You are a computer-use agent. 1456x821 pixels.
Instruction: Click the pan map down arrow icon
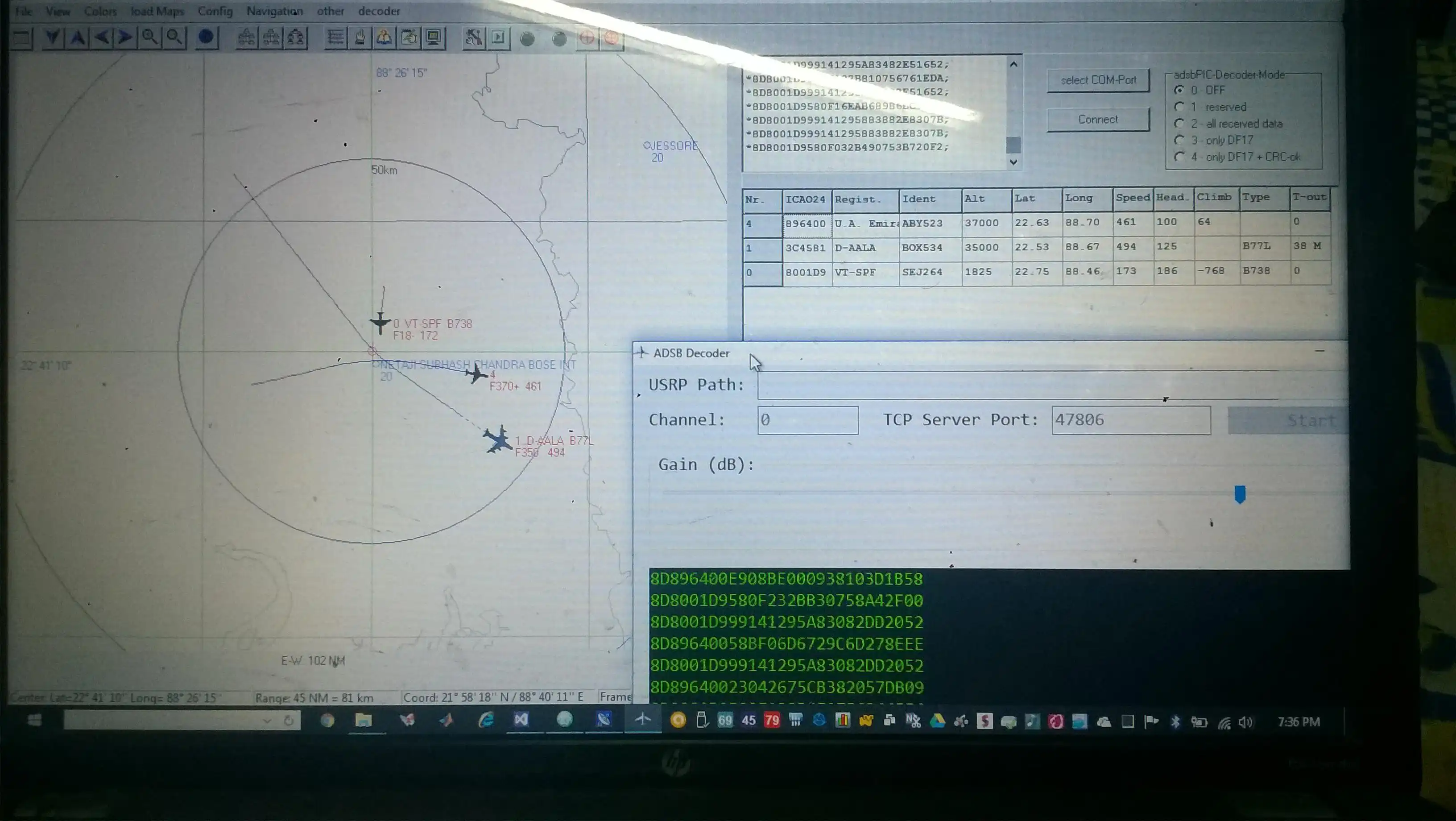52,38
